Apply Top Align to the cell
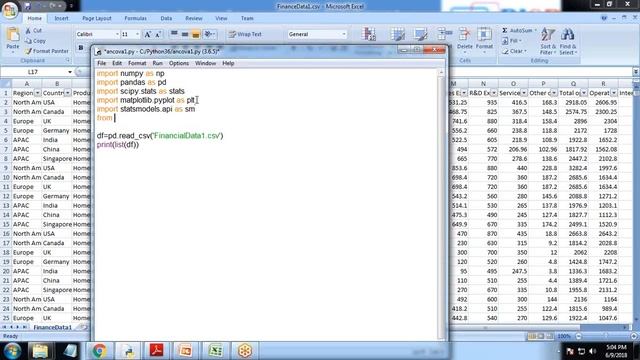 point(174,34)
